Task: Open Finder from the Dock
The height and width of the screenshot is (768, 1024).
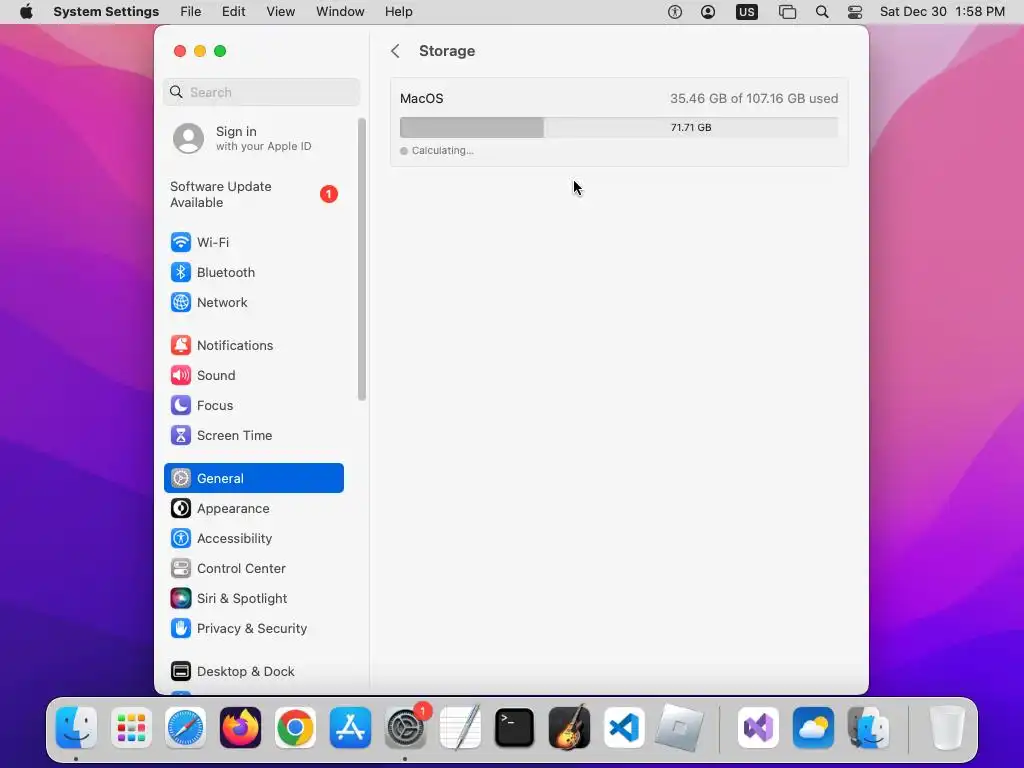Action: pos(76,728)
